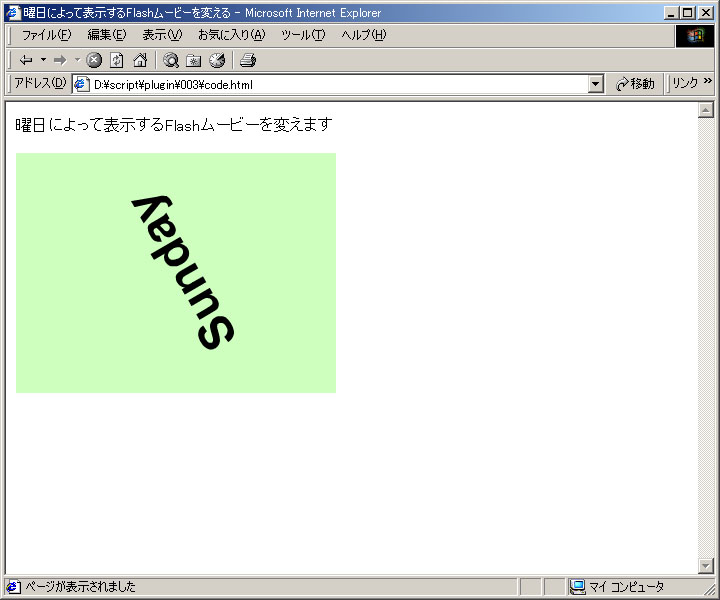720x600 pixels.
Task: Click the scrollbar up arrow
Action: tap(705, 110)
